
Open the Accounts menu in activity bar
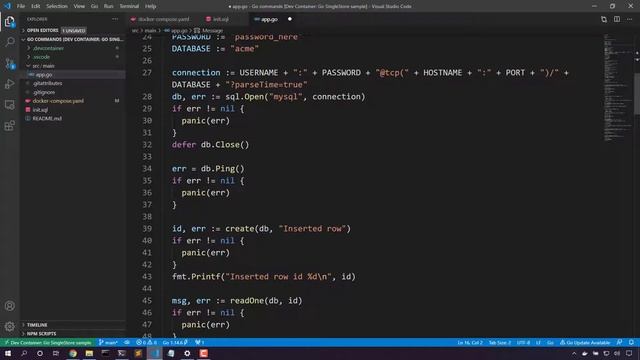point(10,306)
